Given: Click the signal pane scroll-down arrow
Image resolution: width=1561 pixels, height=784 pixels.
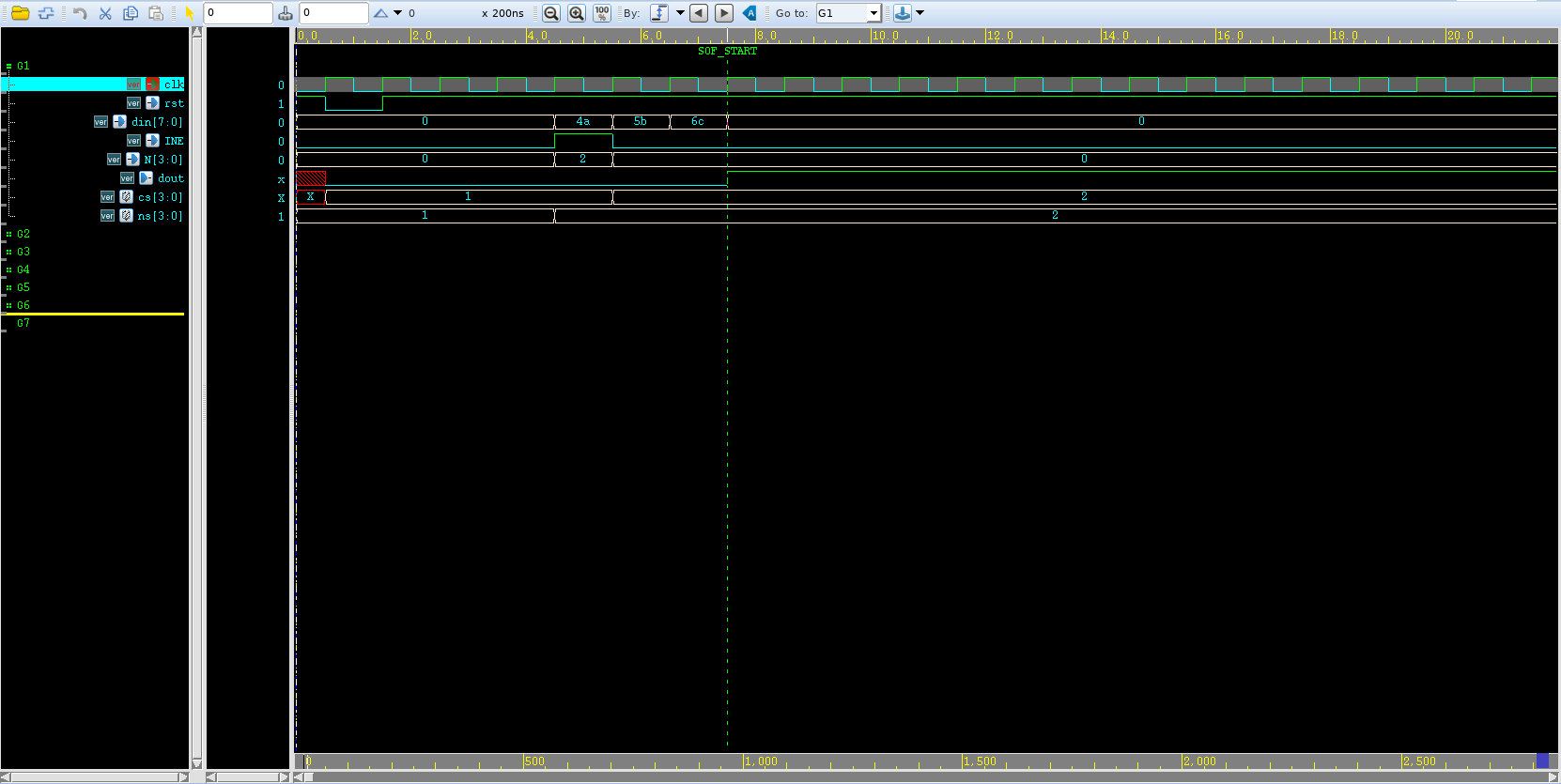Looking at the screenshot, I should coord(197,763).
